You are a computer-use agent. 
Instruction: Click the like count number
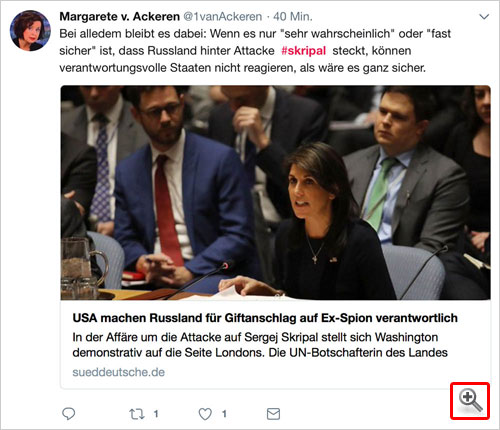224,414
